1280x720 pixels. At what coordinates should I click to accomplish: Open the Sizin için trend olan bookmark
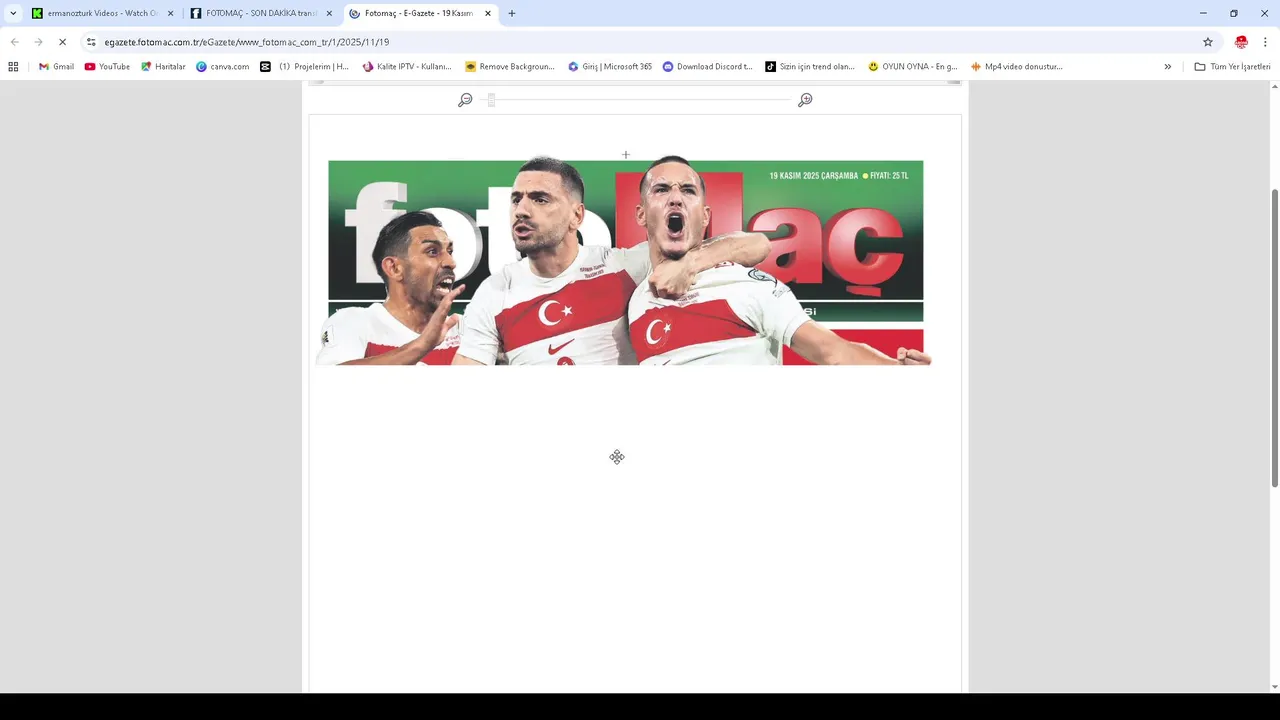pyautogui.click(x=810, y=67)
